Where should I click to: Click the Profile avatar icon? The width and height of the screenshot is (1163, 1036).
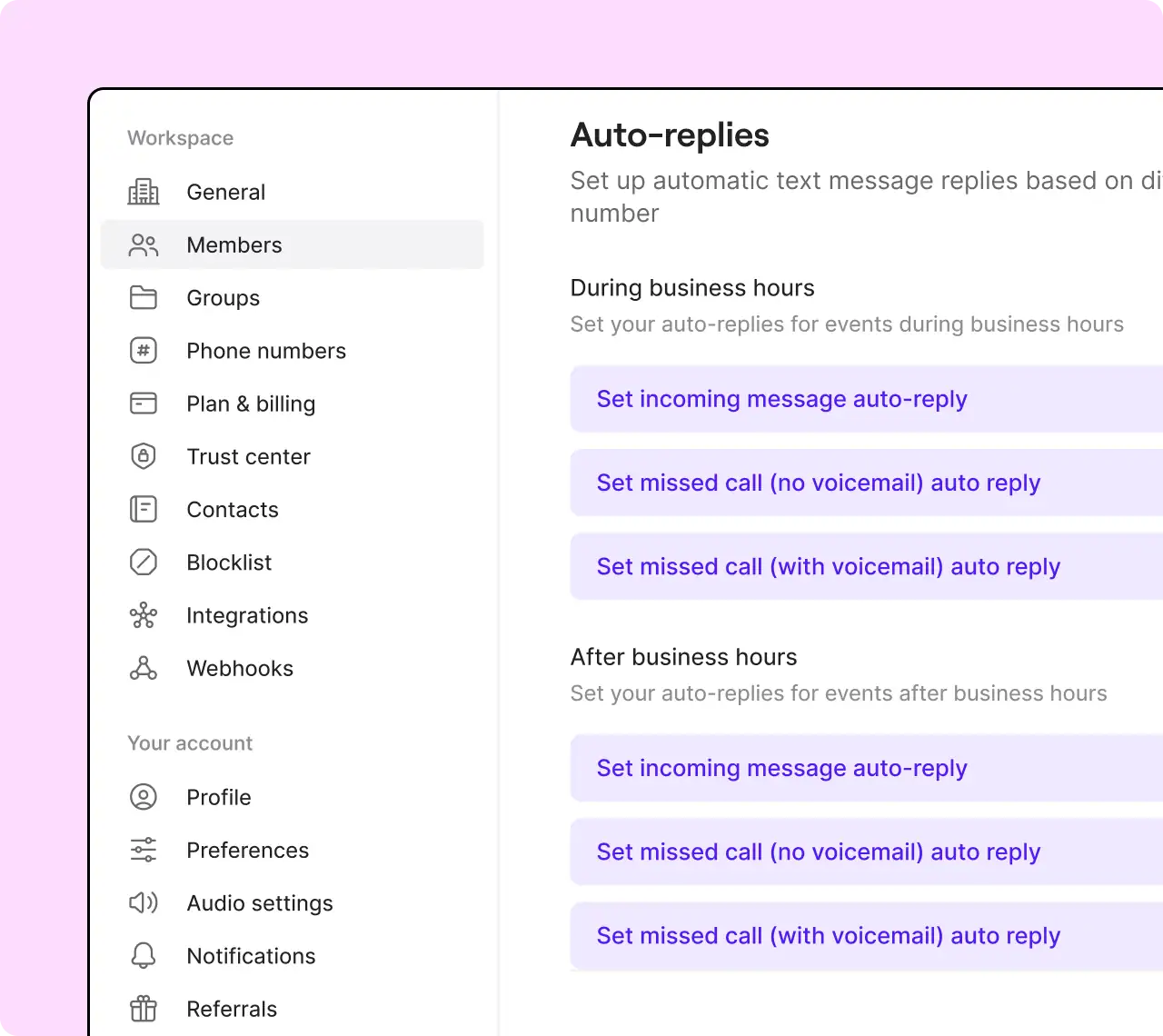[144, 797]
